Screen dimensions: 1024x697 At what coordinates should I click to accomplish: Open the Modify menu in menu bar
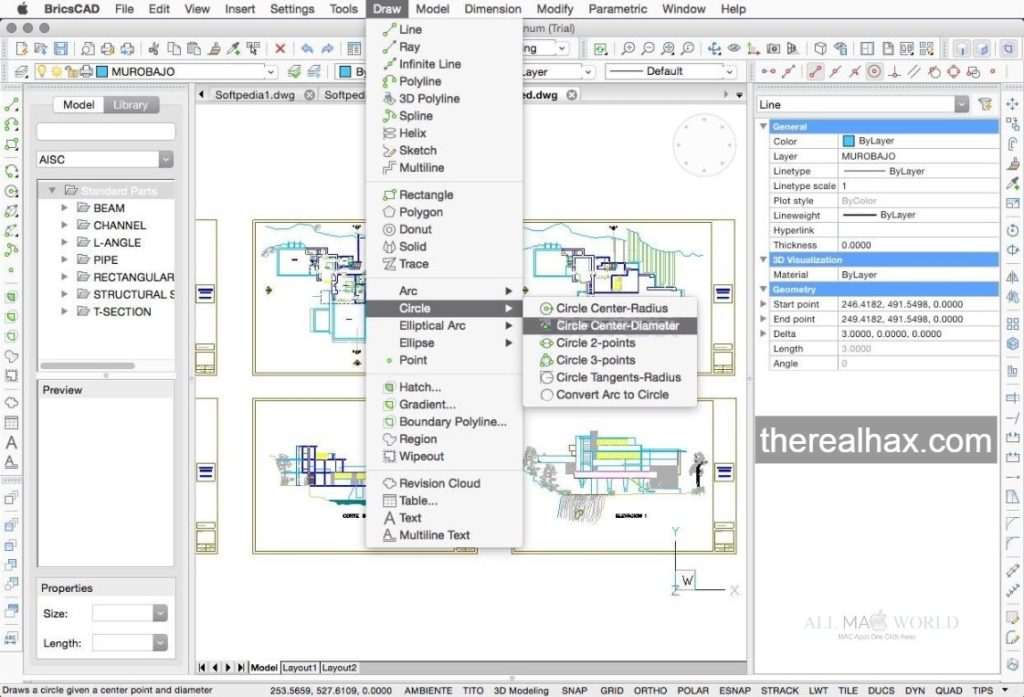[x=554, y=9]
